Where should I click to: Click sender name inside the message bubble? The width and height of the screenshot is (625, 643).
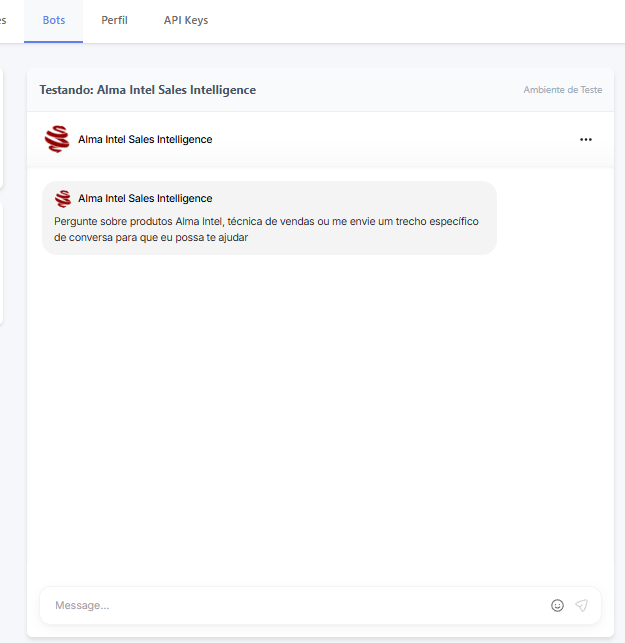pos(145,198)
